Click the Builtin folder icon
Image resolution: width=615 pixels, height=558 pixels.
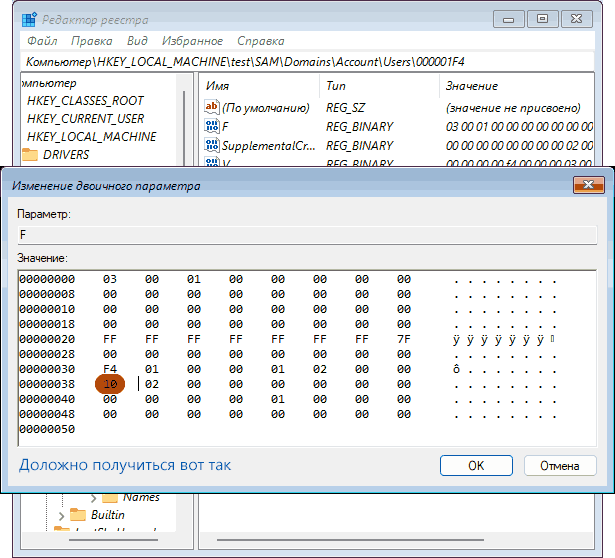[78, 514]
